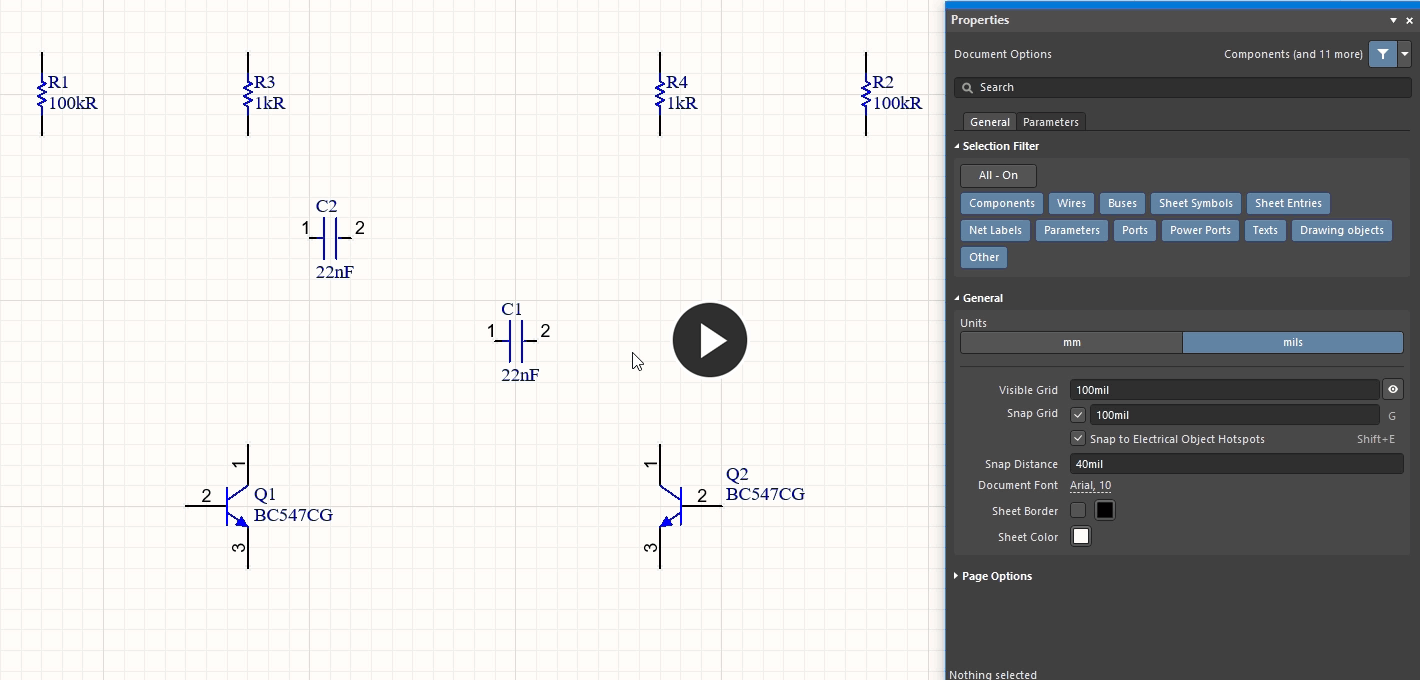Open the filter dropdown arrow

(x=1404, y=54)
